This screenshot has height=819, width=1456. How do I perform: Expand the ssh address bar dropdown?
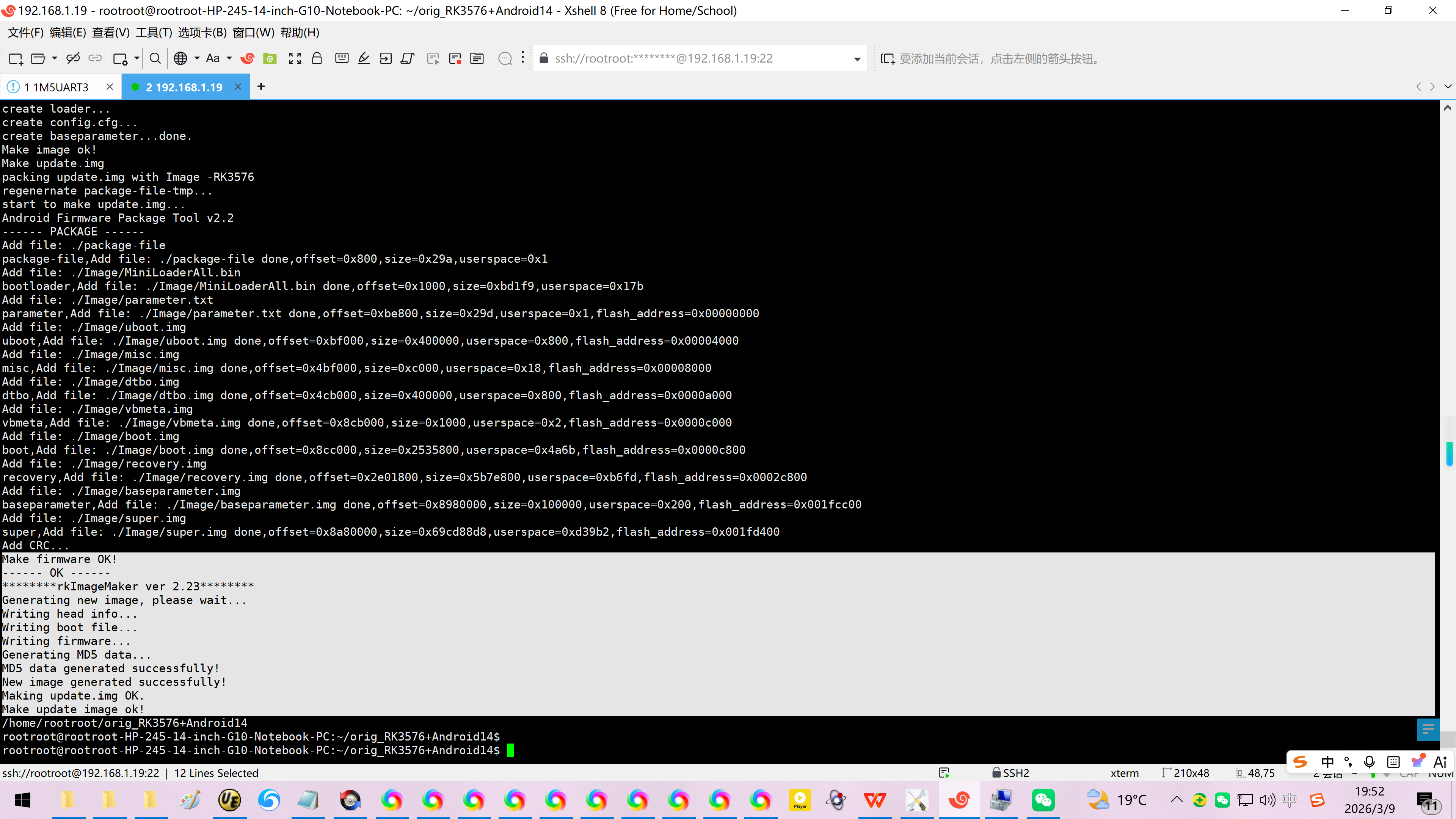[857, 59]
